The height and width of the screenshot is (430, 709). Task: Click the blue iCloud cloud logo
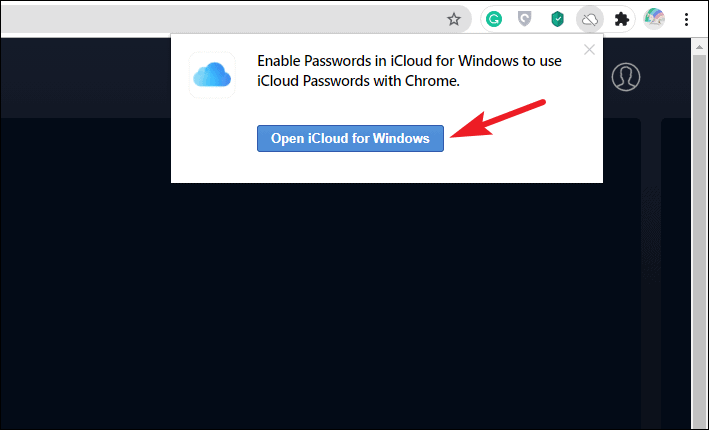212,75
